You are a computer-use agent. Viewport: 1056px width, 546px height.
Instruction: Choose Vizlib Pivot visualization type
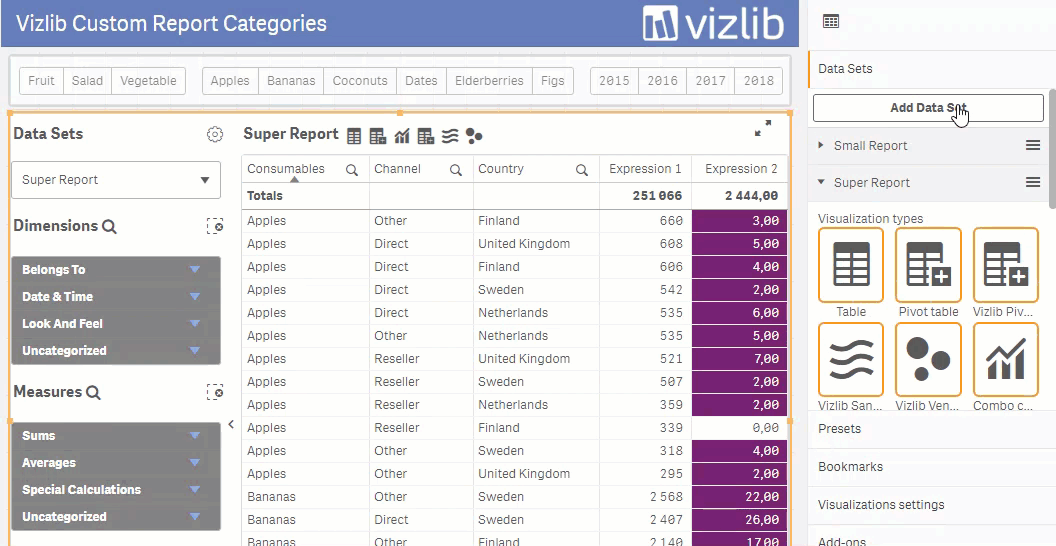(x=1006, y=265)
